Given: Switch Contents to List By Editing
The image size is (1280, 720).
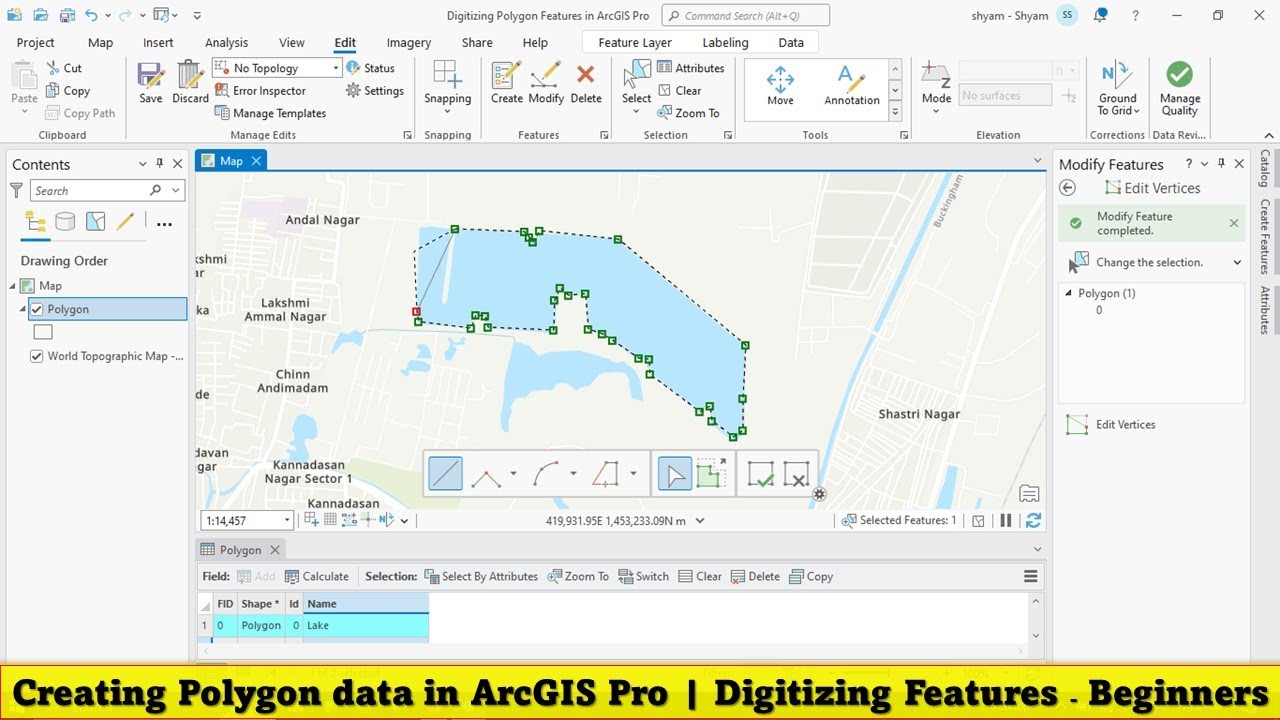Looking at the screenshot, I should click(x=125, y=222).
